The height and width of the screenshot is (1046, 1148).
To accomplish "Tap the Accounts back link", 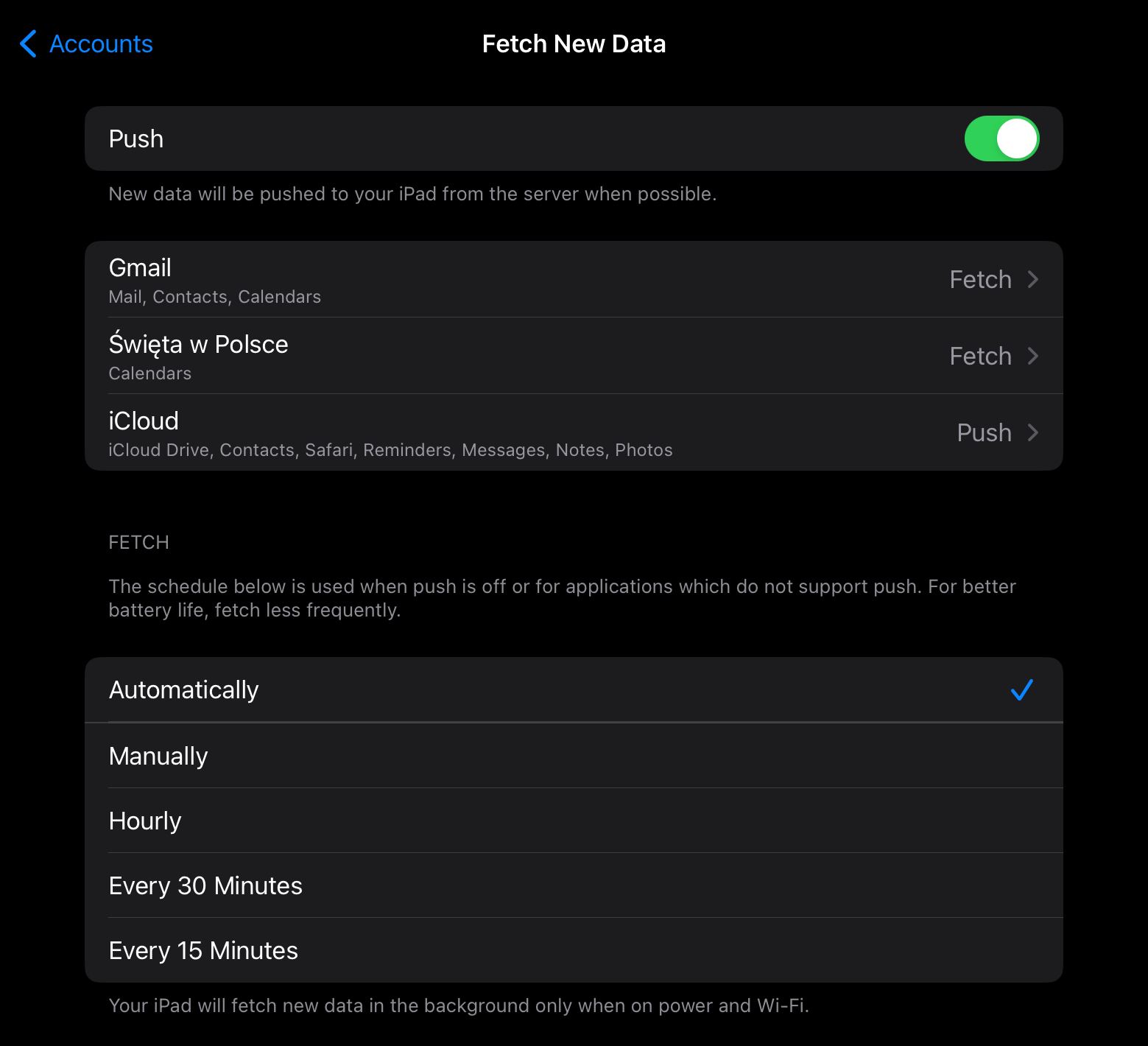I will [101, 44].
